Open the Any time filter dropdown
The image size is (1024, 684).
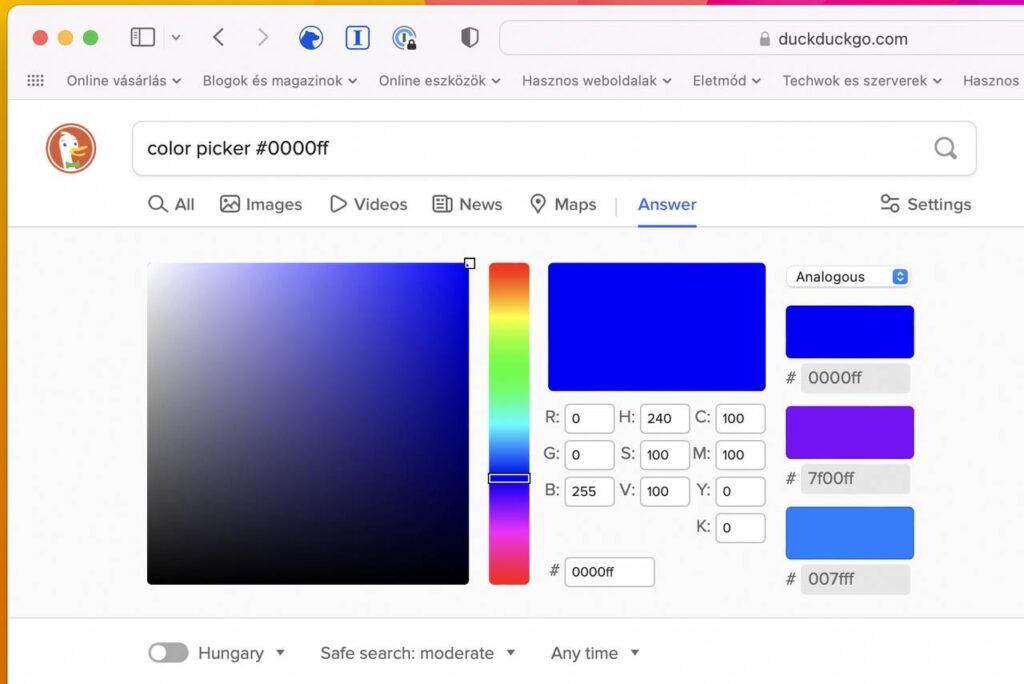(x=595, y=653)
